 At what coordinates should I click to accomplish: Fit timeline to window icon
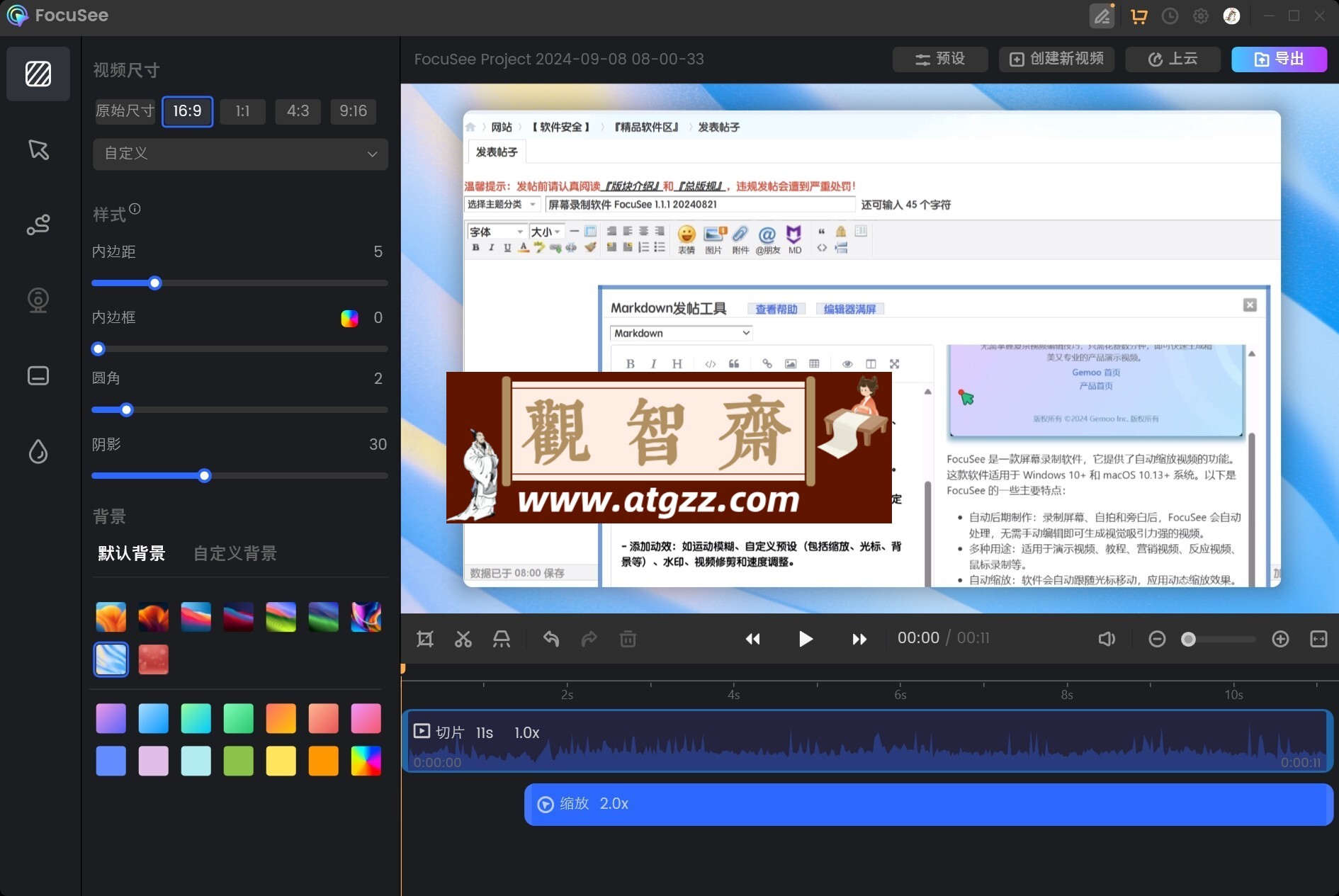(x=1318, y=639)
